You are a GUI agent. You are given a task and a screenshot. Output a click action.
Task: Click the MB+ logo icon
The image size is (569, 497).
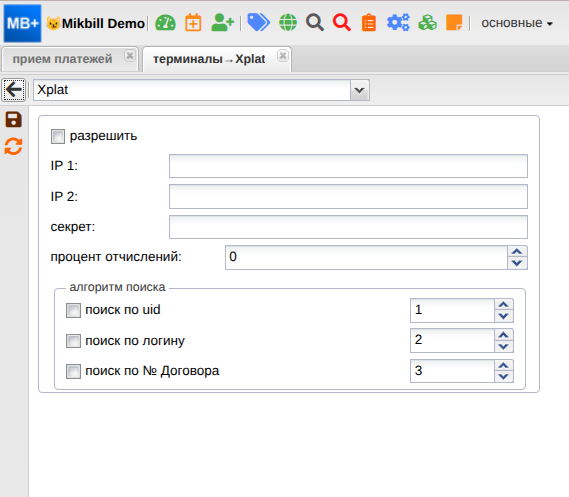[22, 23]
